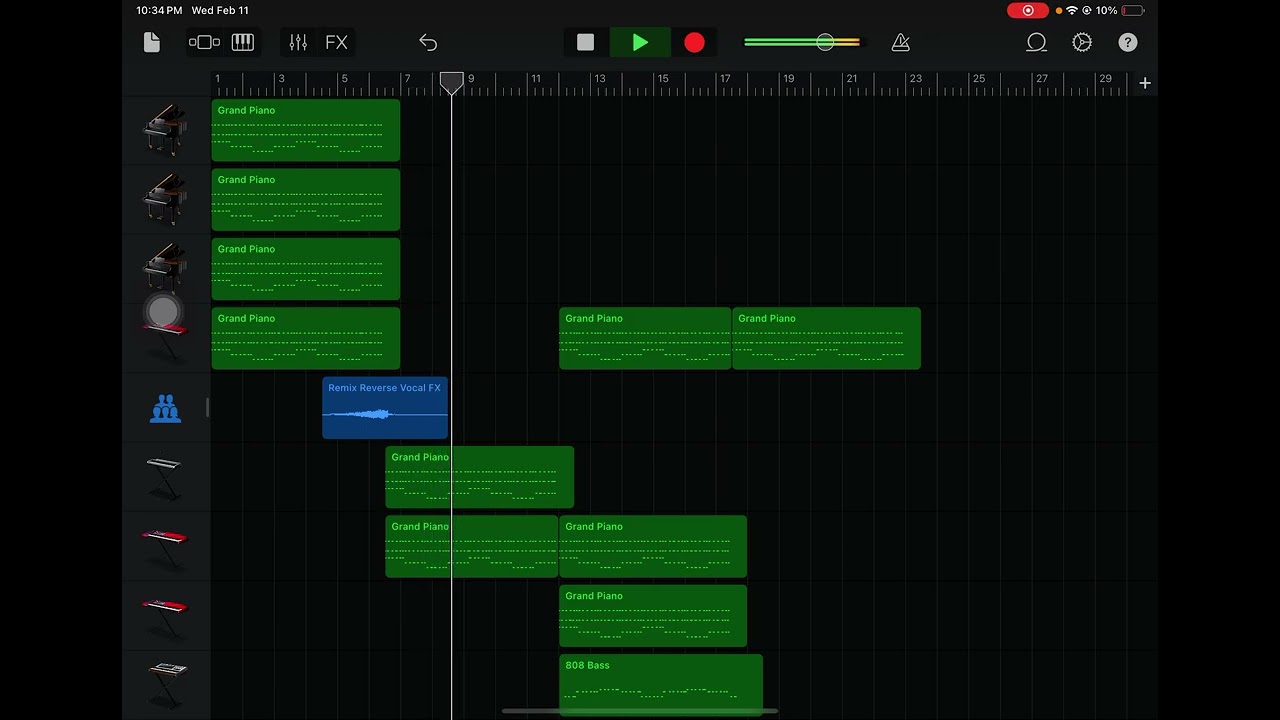Stop playback with the square button

tap(586, 42)
